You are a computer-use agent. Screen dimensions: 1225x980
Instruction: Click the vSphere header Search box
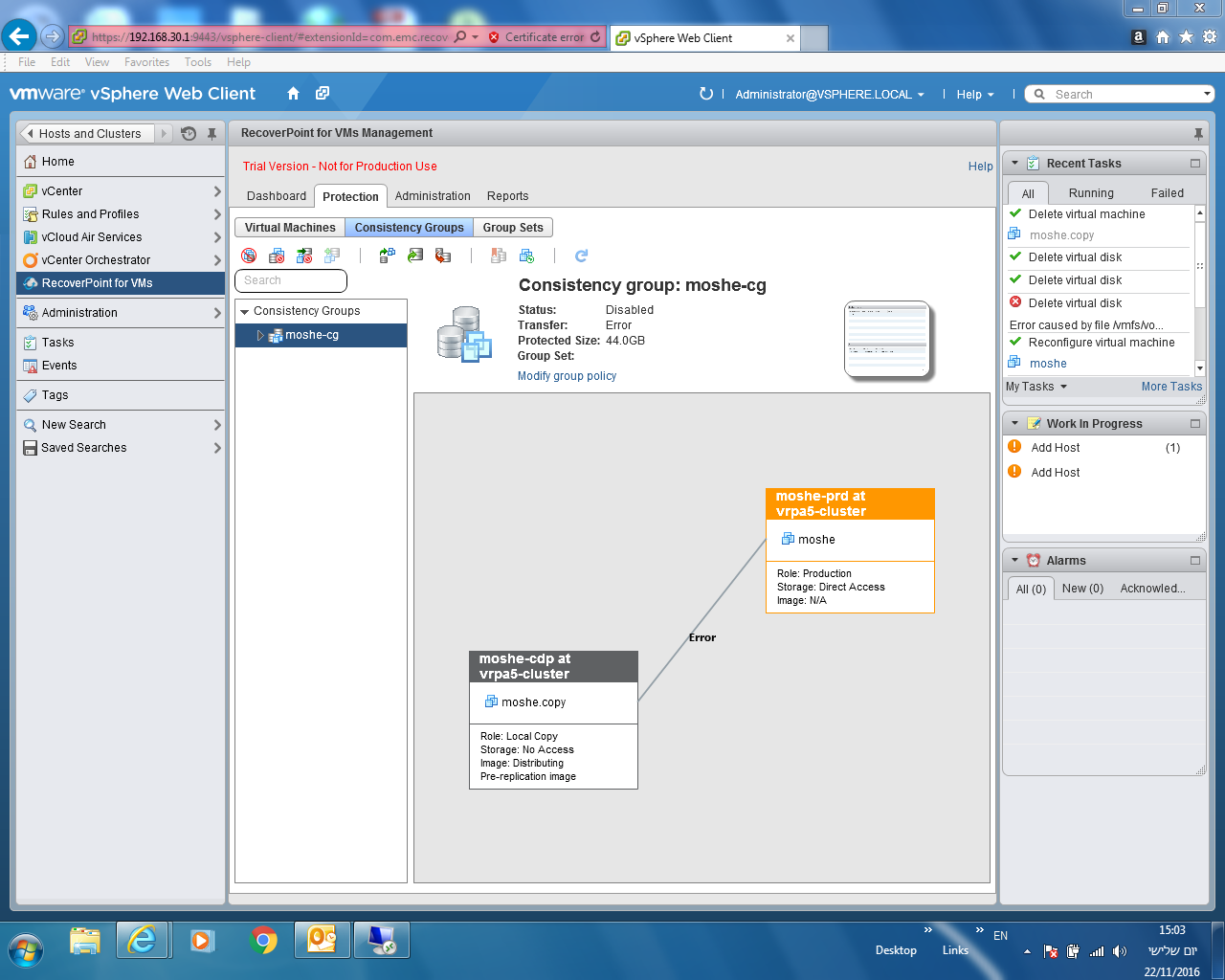point(1120,94)
